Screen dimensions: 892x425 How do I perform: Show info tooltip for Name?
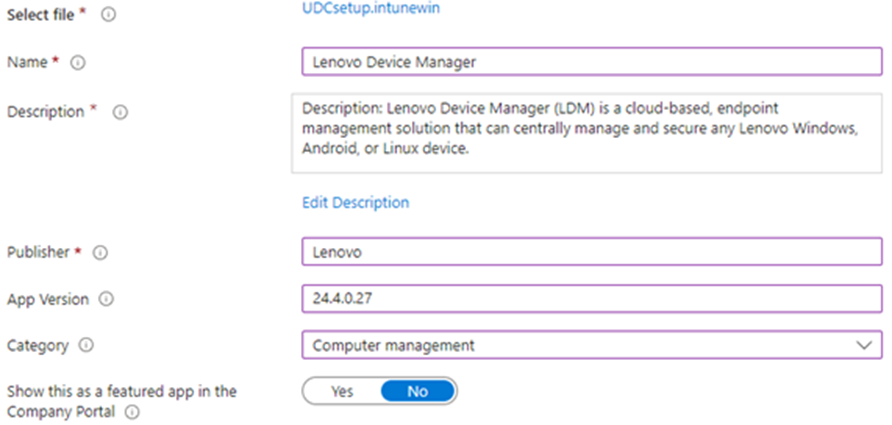[77, 63]
